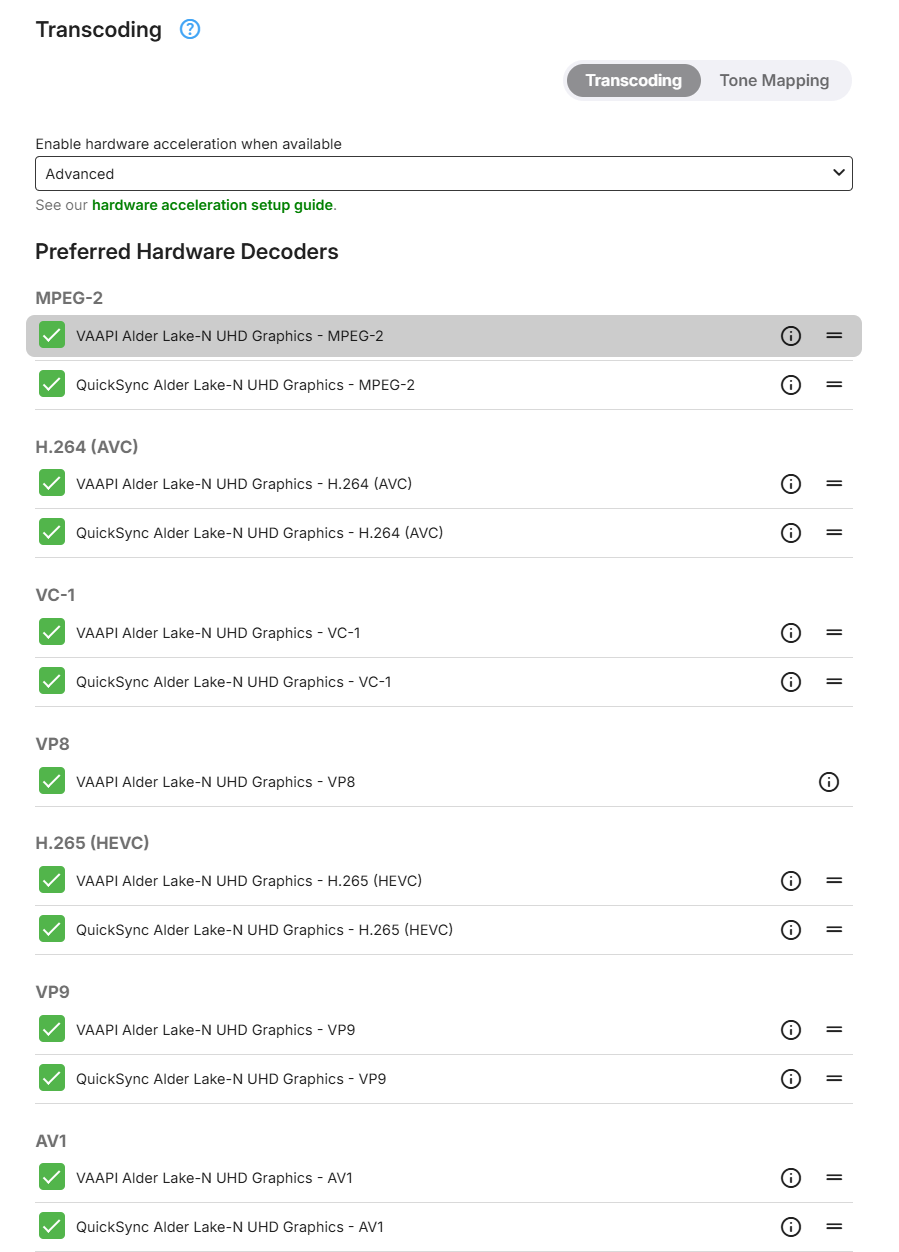Screen dimensions: 899x1252
Task: Open the Transcoding help question mark icon
Action: [x=190, y=29]
